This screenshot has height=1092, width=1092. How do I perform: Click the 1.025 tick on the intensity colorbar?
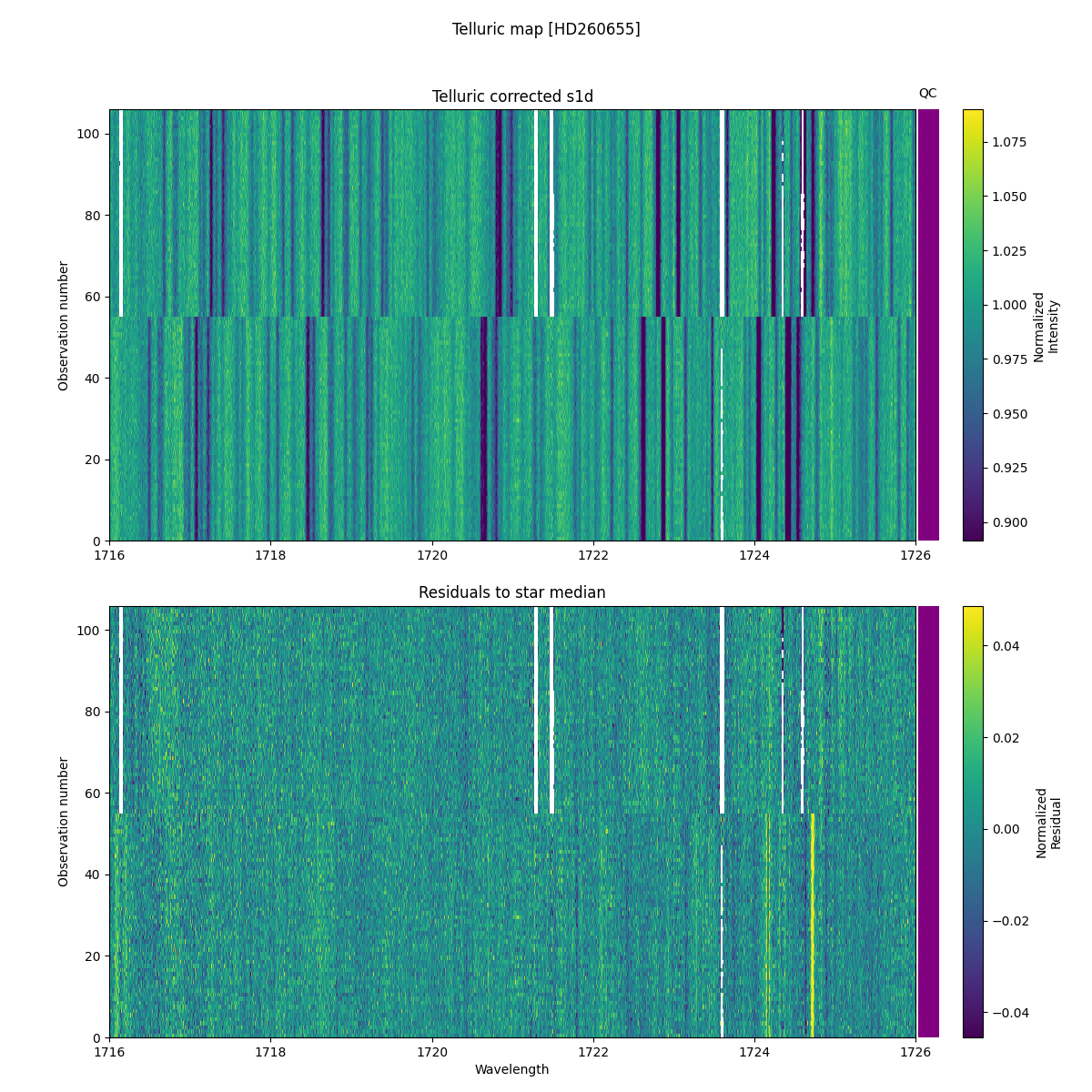pos(1009,250)
